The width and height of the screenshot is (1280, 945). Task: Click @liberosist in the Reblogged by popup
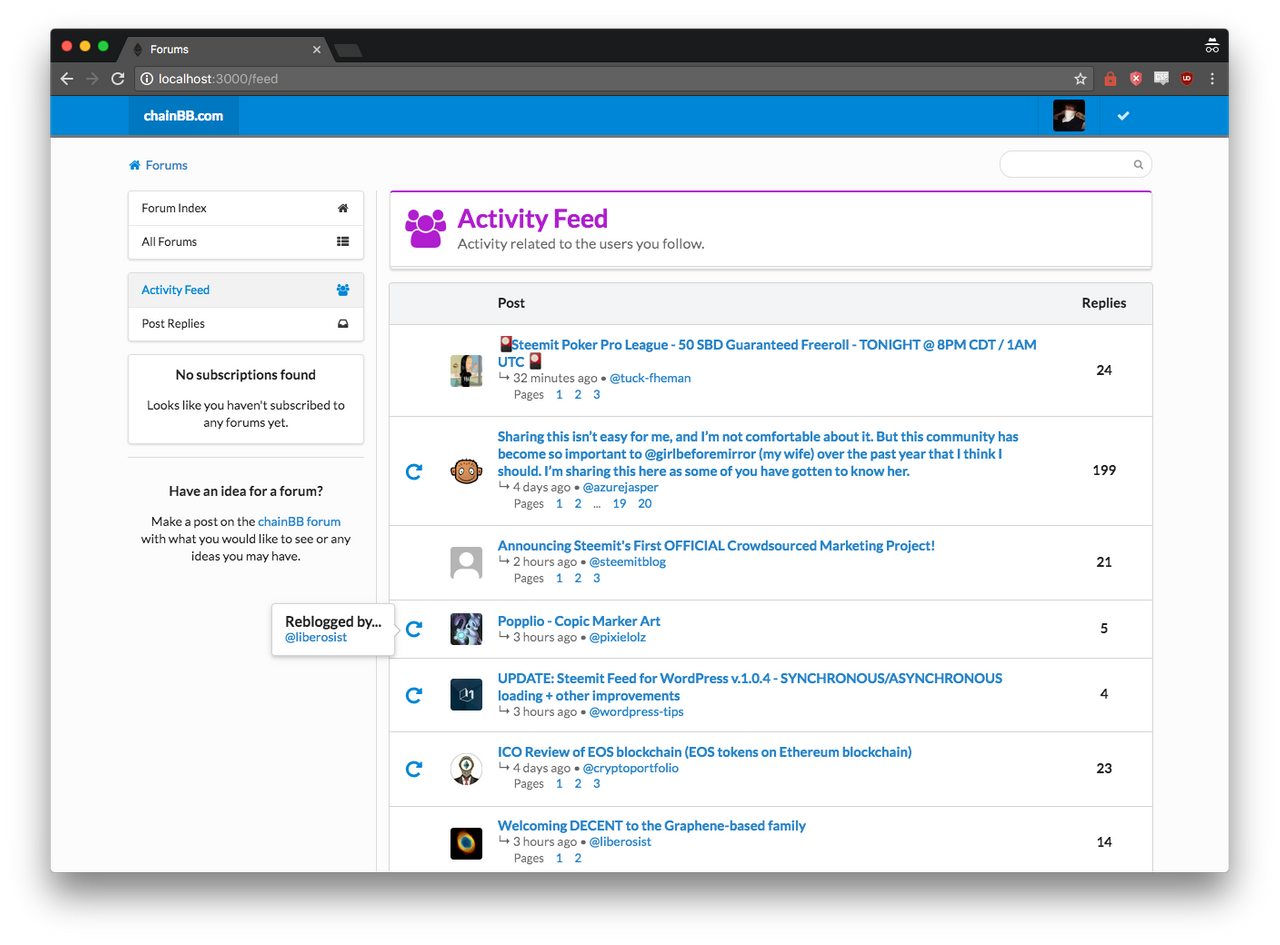coord(316,638)
